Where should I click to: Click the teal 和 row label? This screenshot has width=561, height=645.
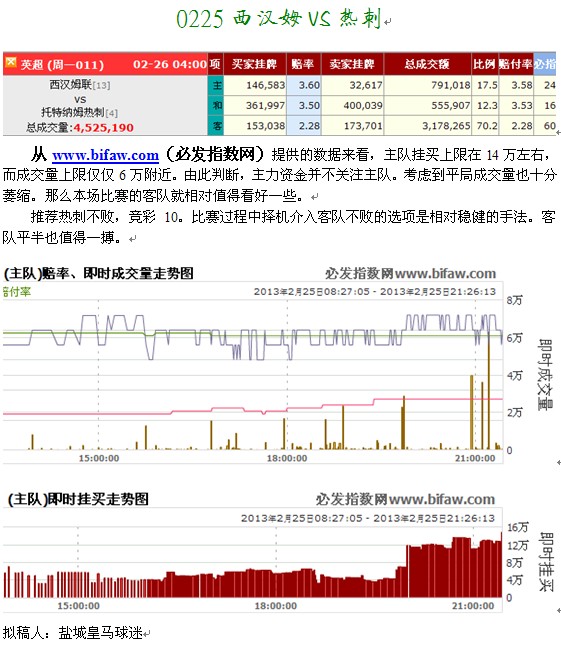tap(216, 105)
